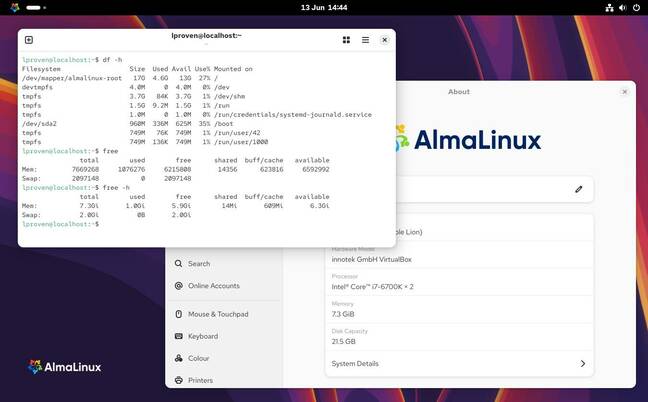Click the wired network icon in the top bar

point(609,7)
